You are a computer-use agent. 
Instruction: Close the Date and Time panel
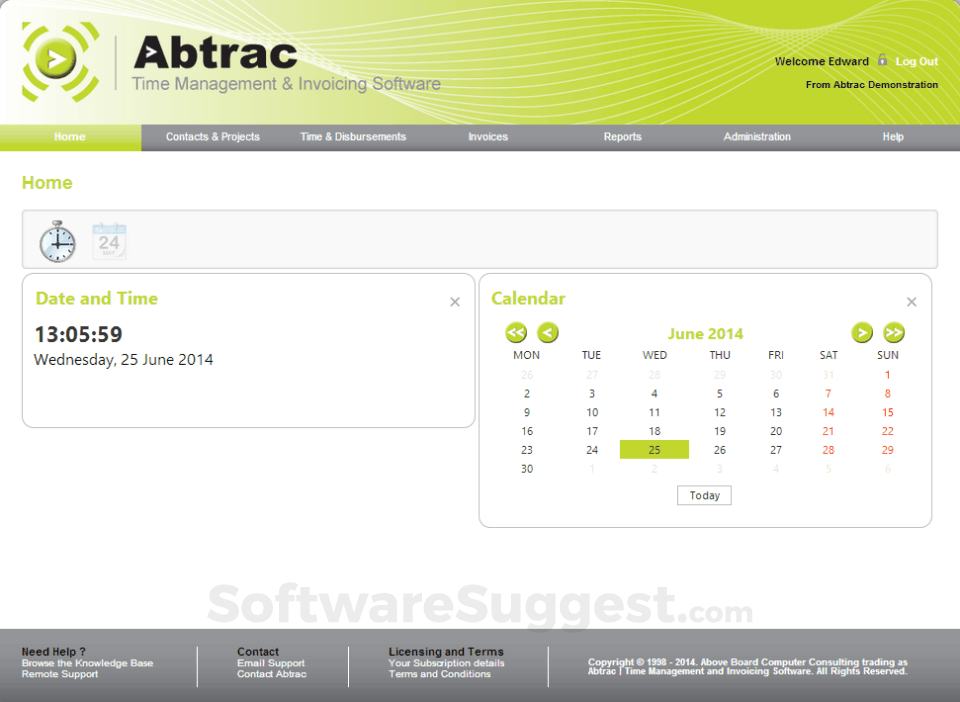(455, 302)
